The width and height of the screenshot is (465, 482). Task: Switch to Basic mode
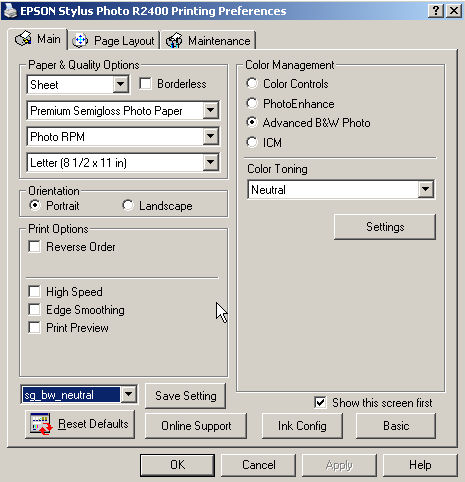(396, 426)
